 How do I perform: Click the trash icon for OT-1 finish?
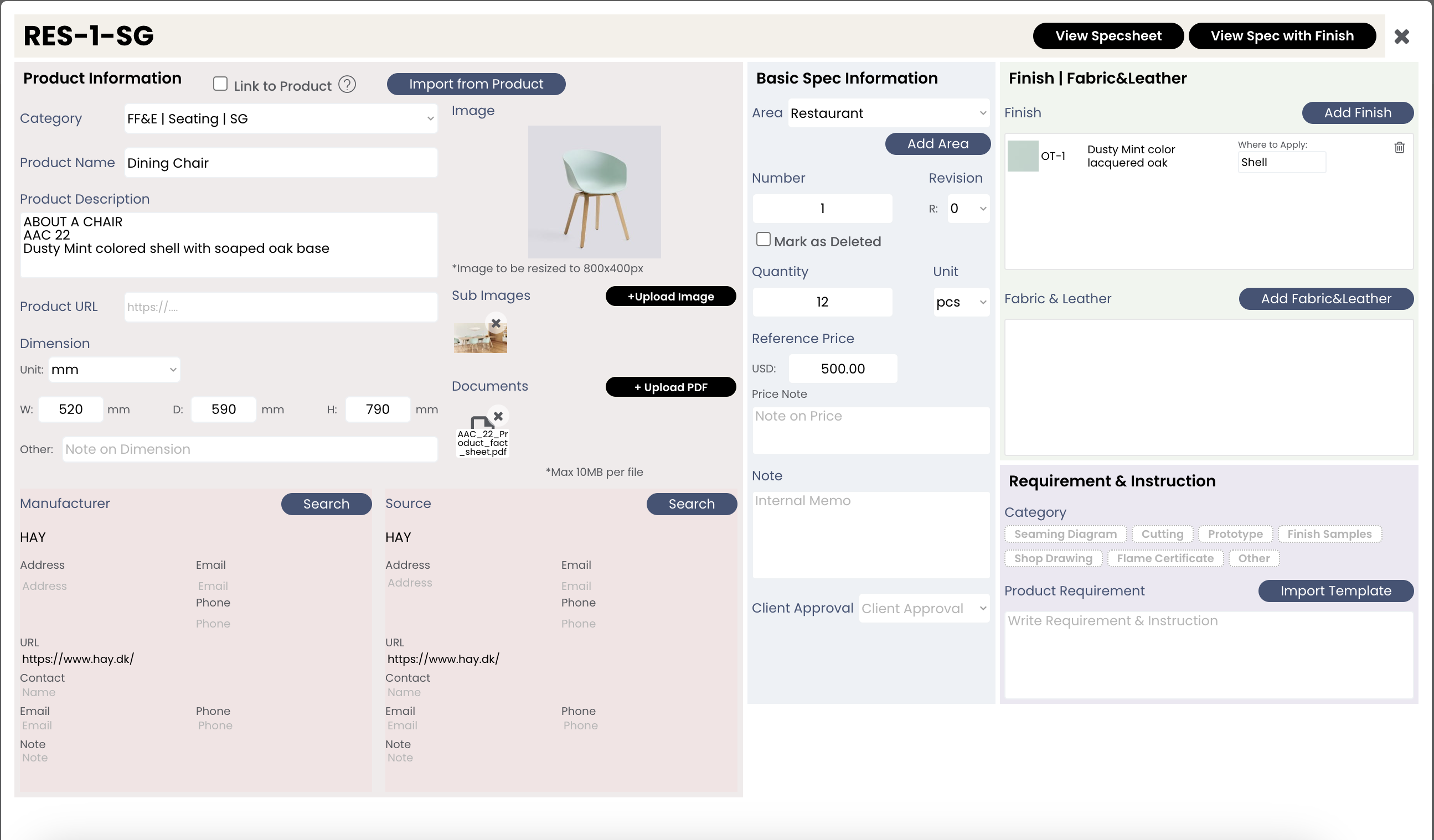point(1399,148)
